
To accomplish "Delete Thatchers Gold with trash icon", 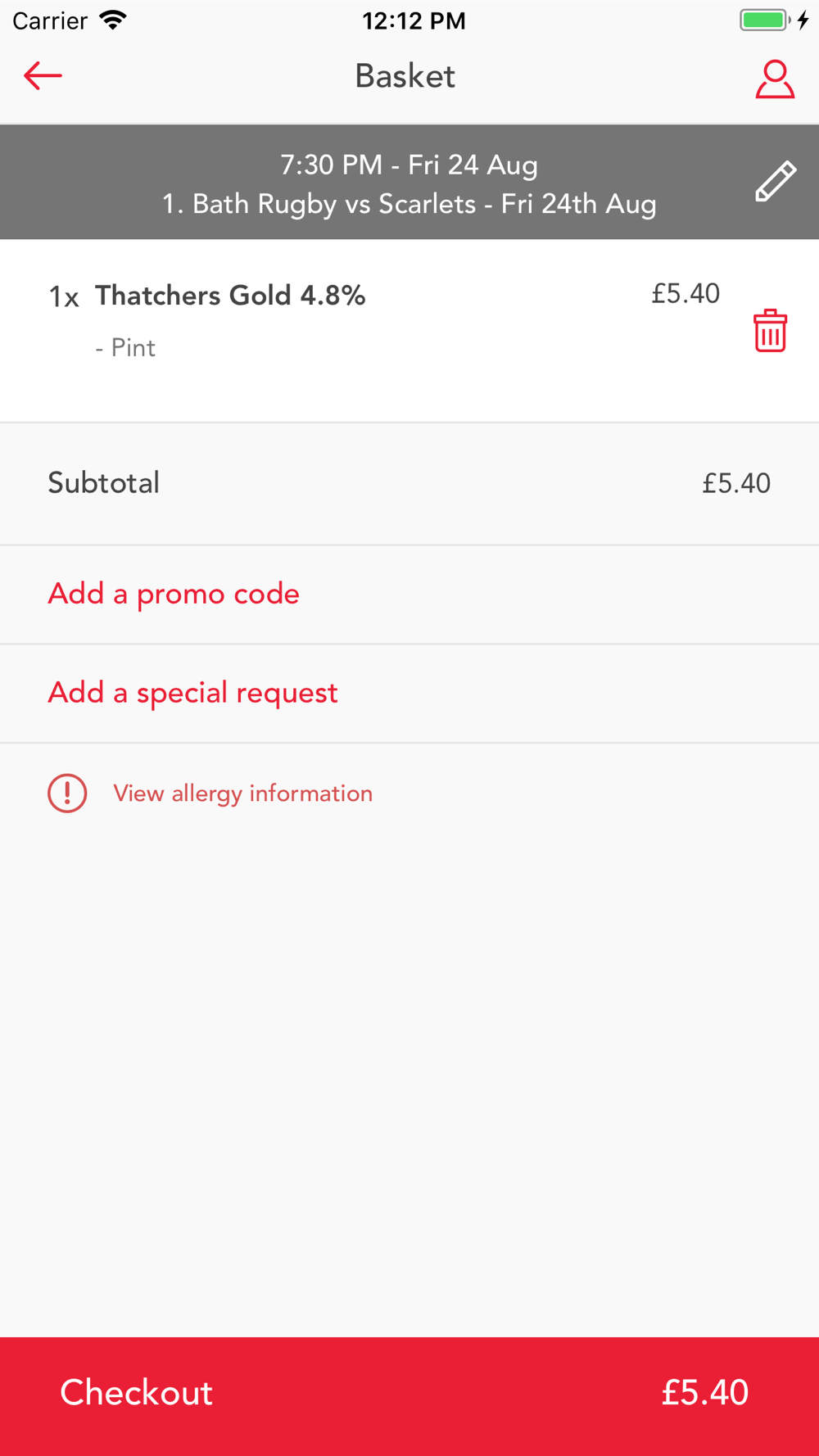I will coord(770,331).
